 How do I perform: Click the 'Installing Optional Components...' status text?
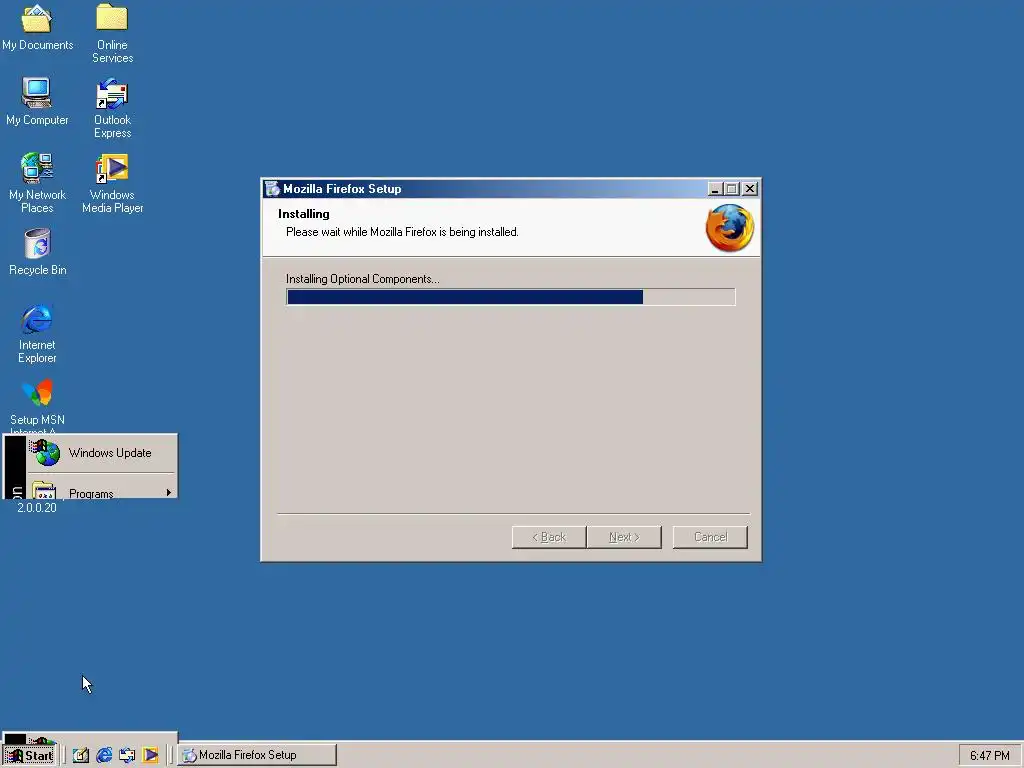[x=362, y=279]
